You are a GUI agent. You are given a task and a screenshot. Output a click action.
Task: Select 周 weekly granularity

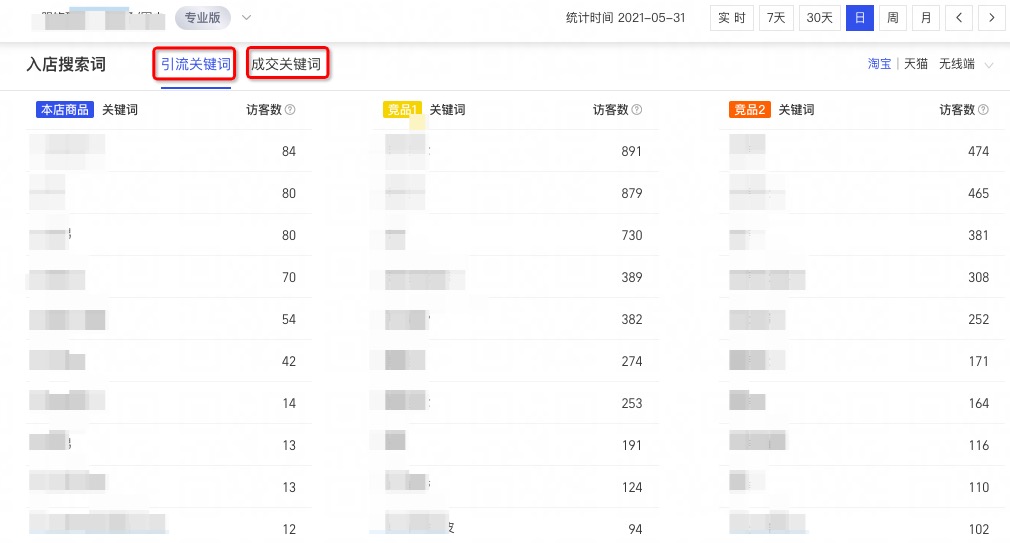point(893,18)
